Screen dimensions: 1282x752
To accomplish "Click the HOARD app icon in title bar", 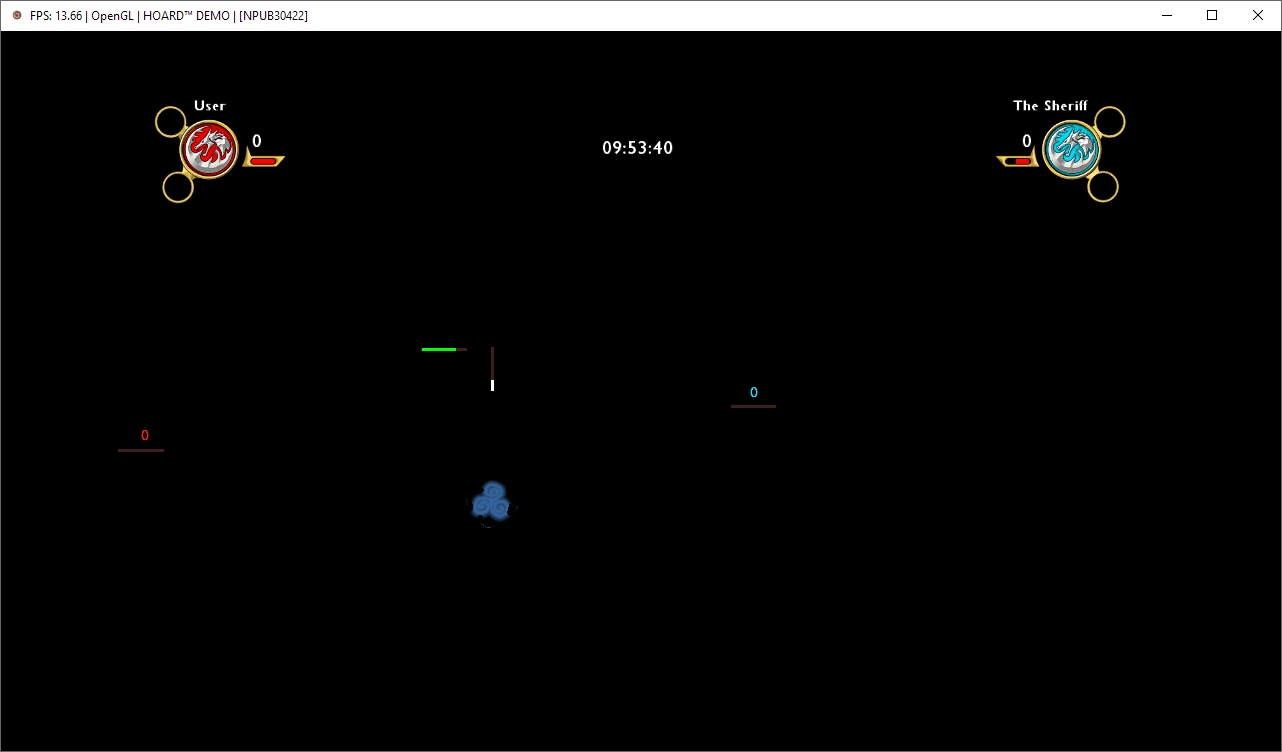I will click(x=16, y=15).
